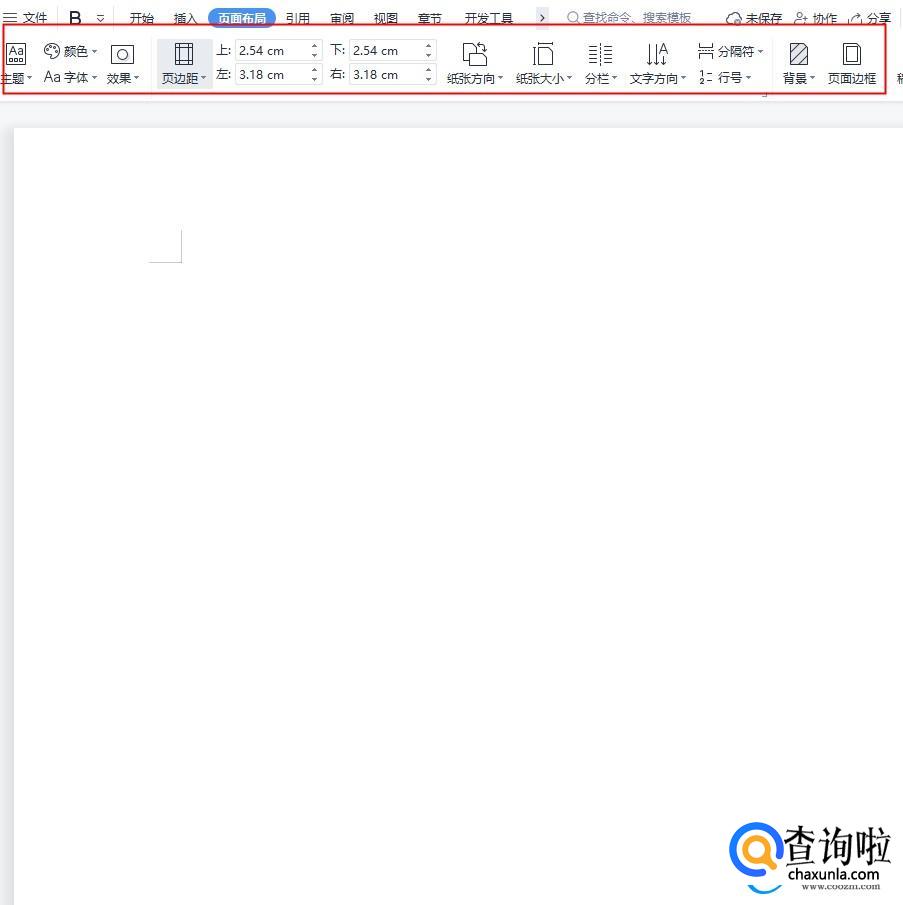Click the hamburger menu icon beside 文件
This screenshot has width=903, height=905.
[10, 18]
